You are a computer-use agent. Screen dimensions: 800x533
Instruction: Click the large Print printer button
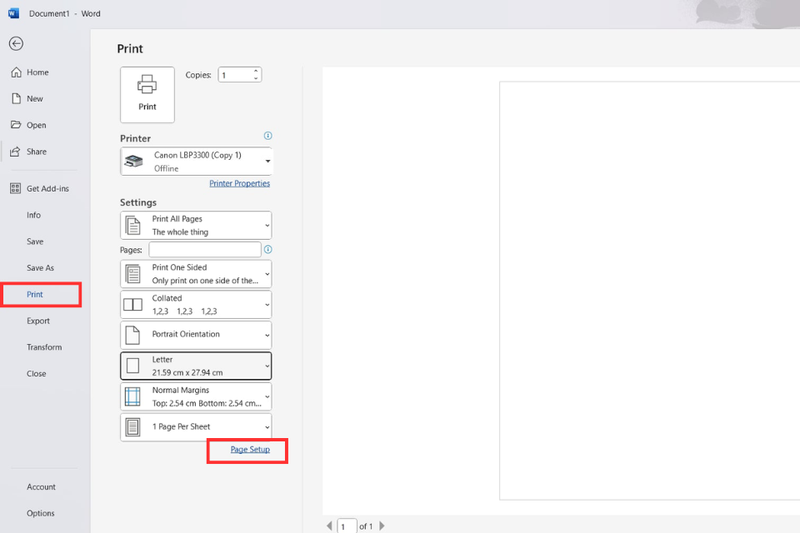[147, 94]
